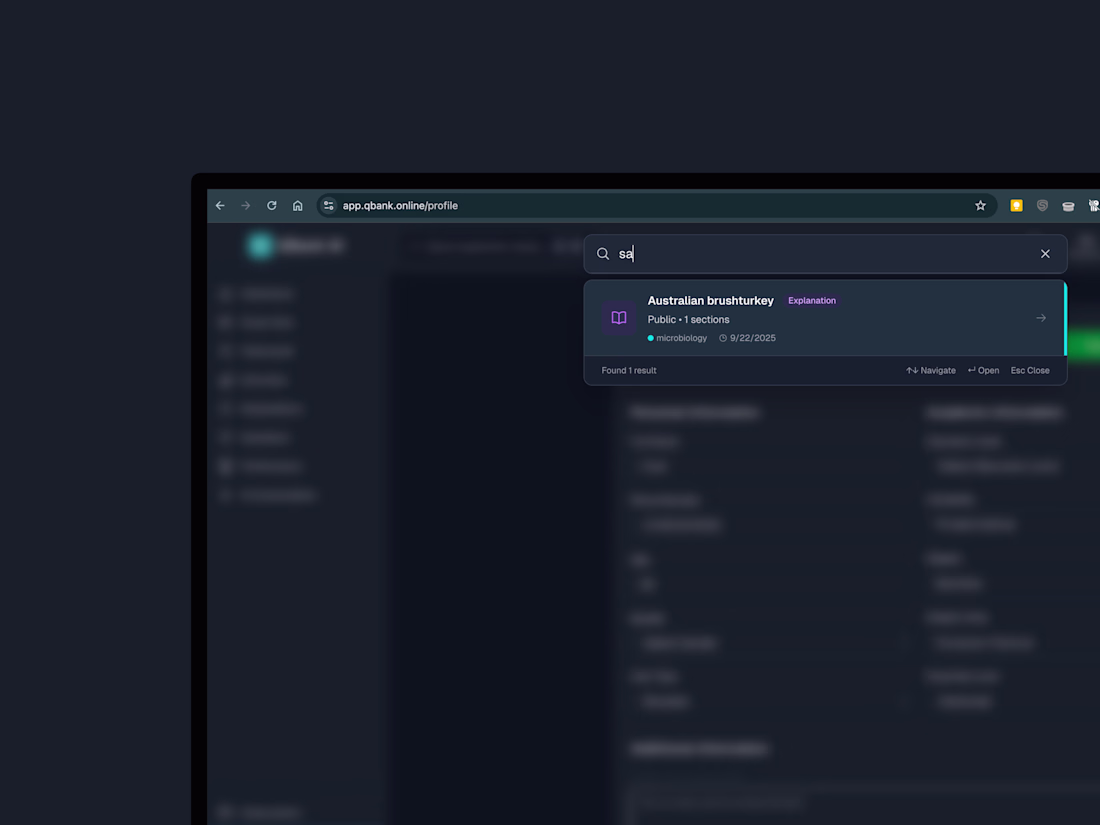Click the 9/22/2025 date
This screenshot has height=825, width=1100.
pos(753,338)
